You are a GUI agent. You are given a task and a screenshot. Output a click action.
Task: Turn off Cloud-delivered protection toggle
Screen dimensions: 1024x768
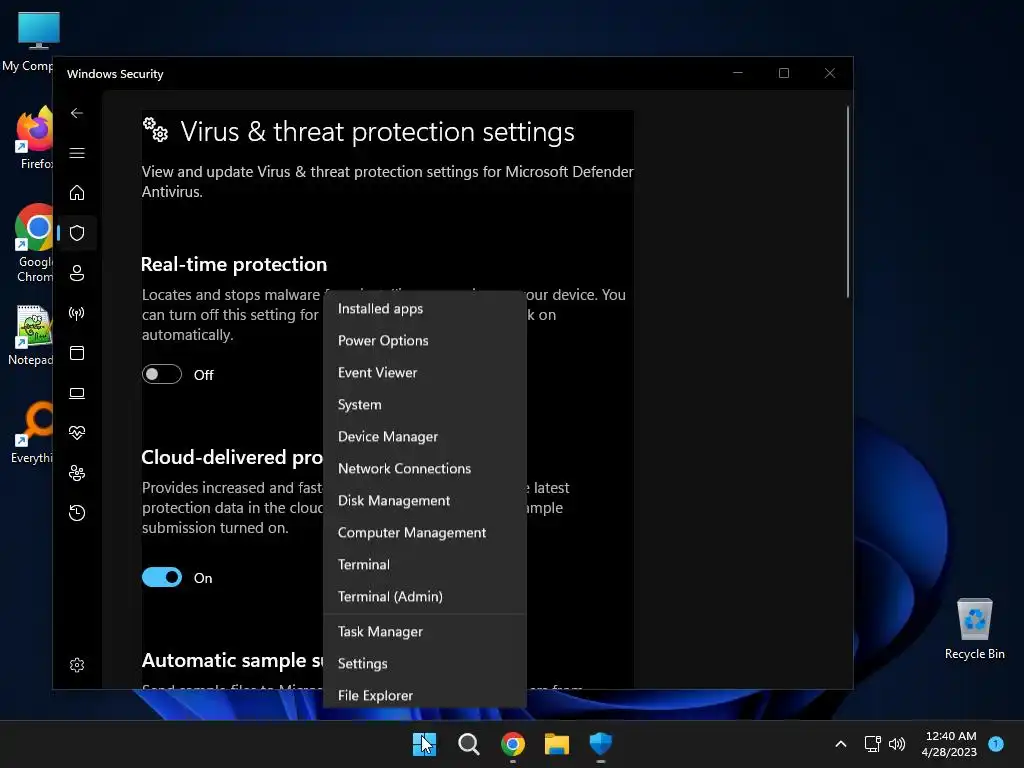[162, 577]
